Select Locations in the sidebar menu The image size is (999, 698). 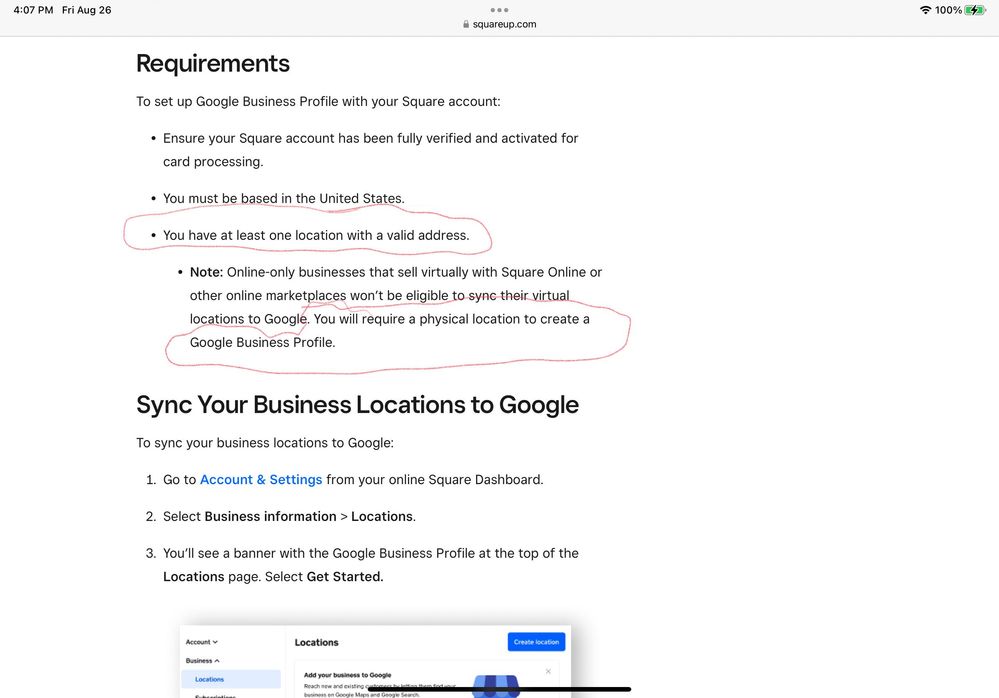coord(209,679)
